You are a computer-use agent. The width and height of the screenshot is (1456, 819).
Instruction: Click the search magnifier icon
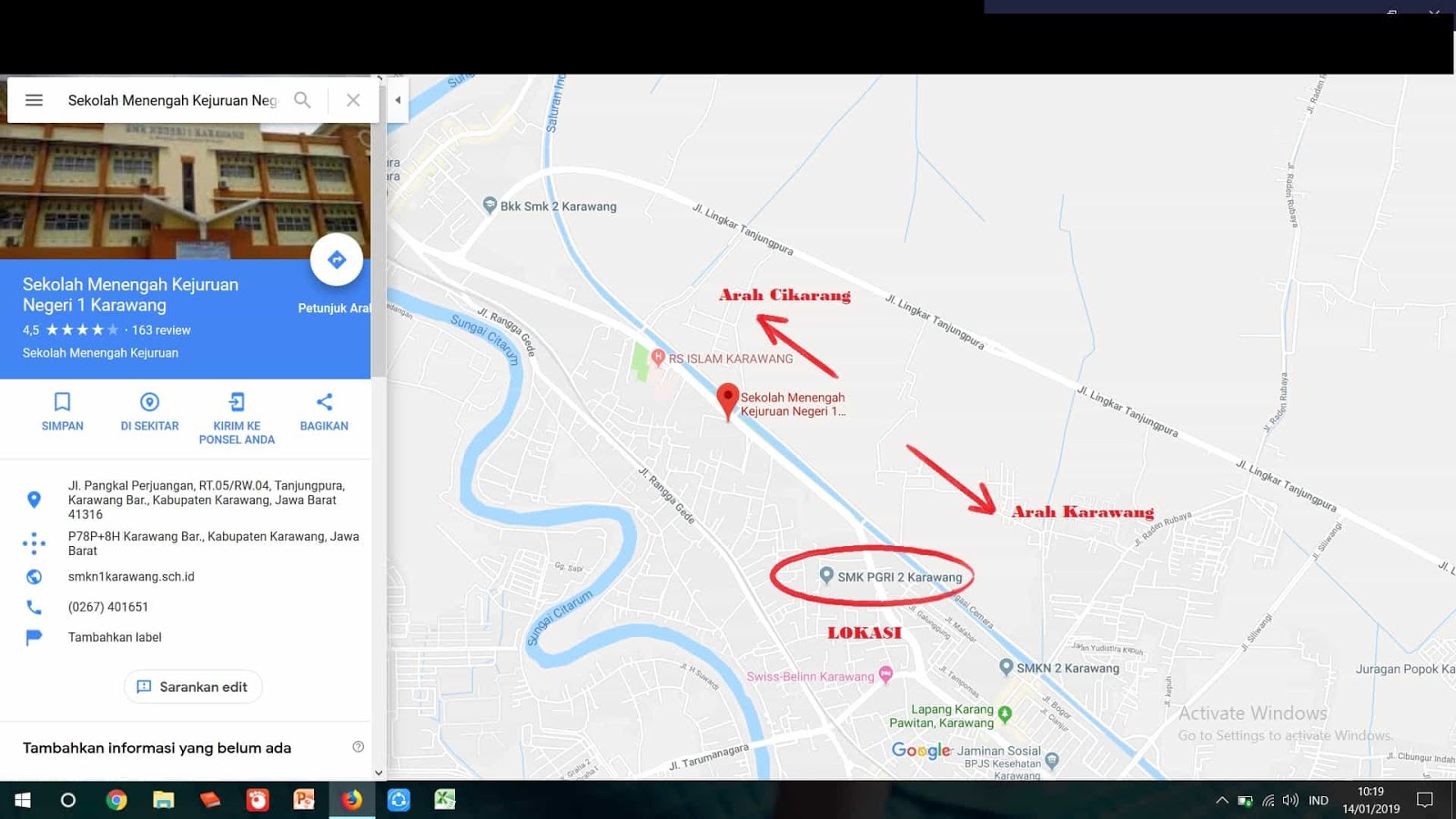[x=302, y=100]
